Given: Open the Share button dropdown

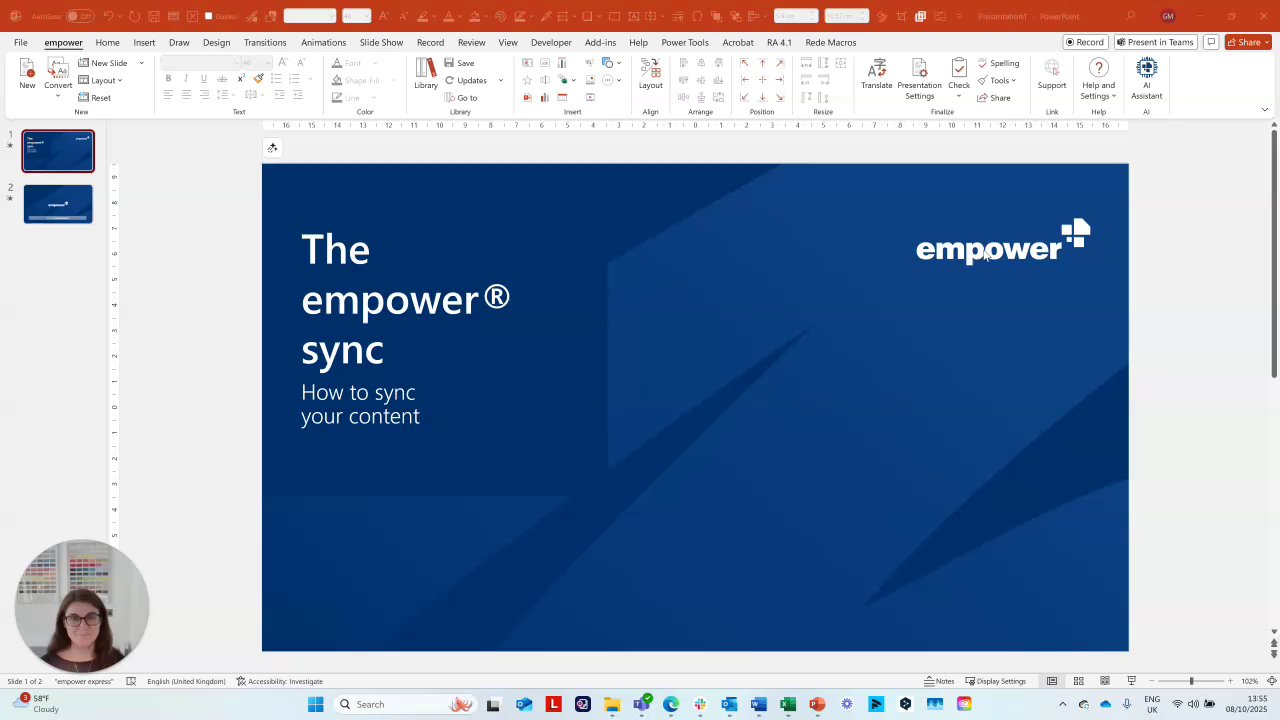Looking at the screenshot, I should [1267, 42].
